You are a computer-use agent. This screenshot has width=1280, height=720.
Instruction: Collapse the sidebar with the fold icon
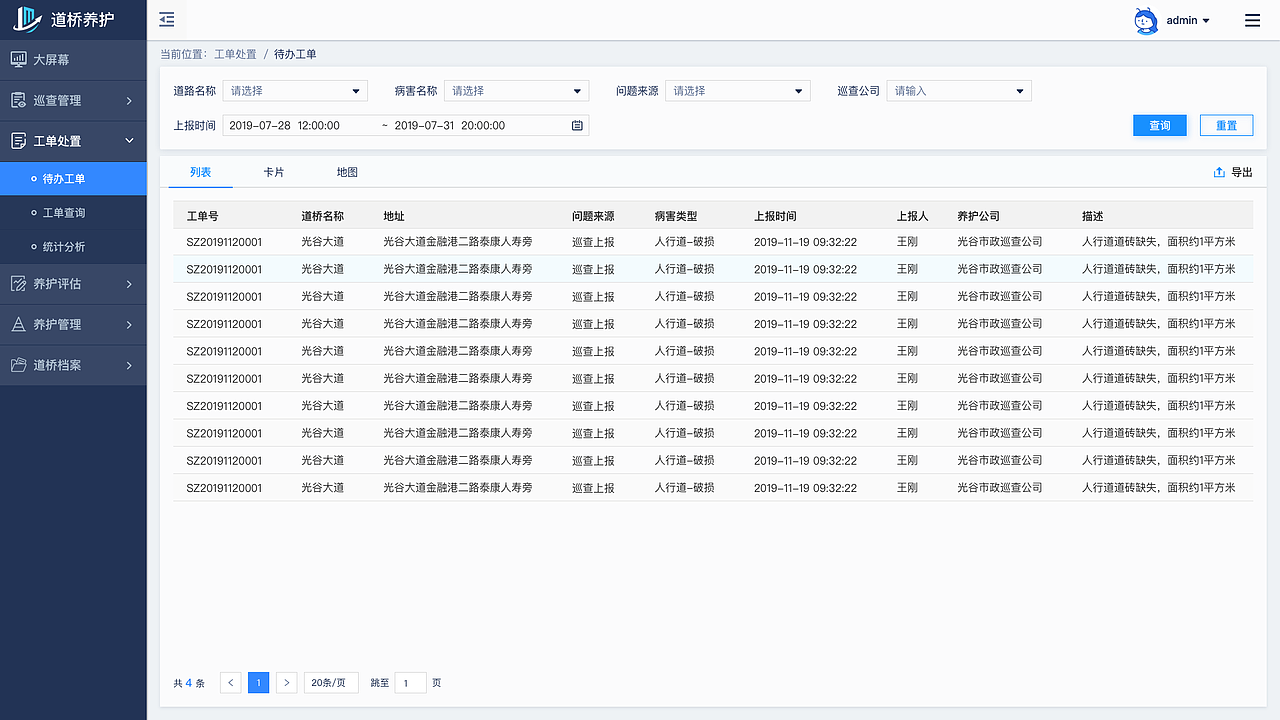(x=167, y=19)
